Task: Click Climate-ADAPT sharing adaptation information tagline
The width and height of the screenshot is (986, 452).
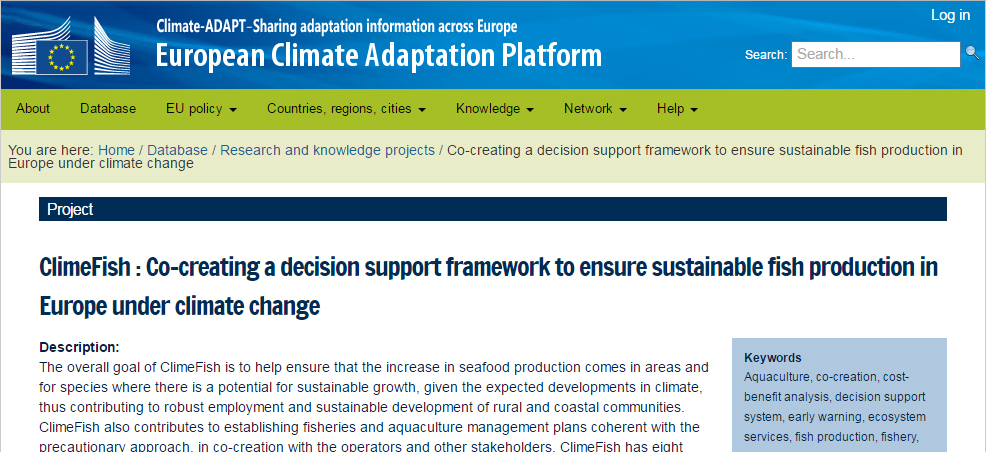Action: point(336,26)
